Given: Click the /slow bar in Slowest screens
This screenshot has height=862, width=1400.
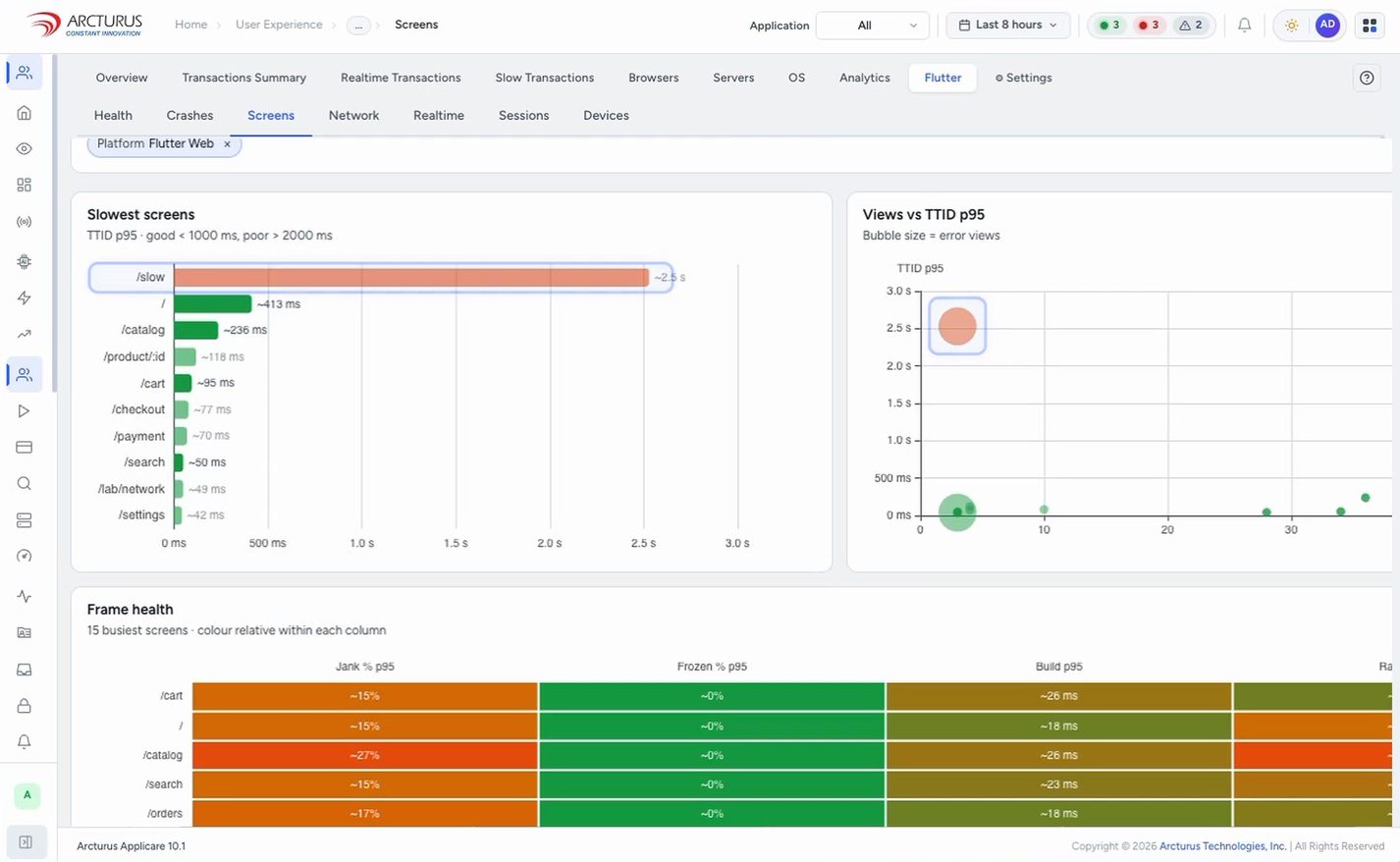Looking at the screenshot, I should pyautogui.click(x=411, y=278).
